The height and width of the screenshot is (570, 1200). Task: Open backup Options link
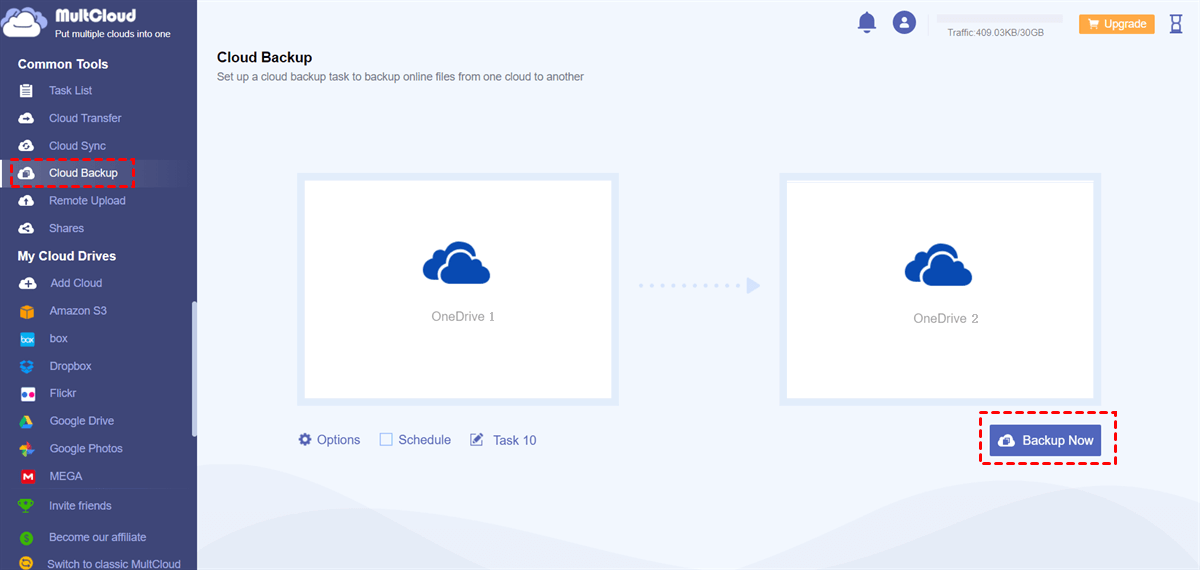[x=338, y=440]
